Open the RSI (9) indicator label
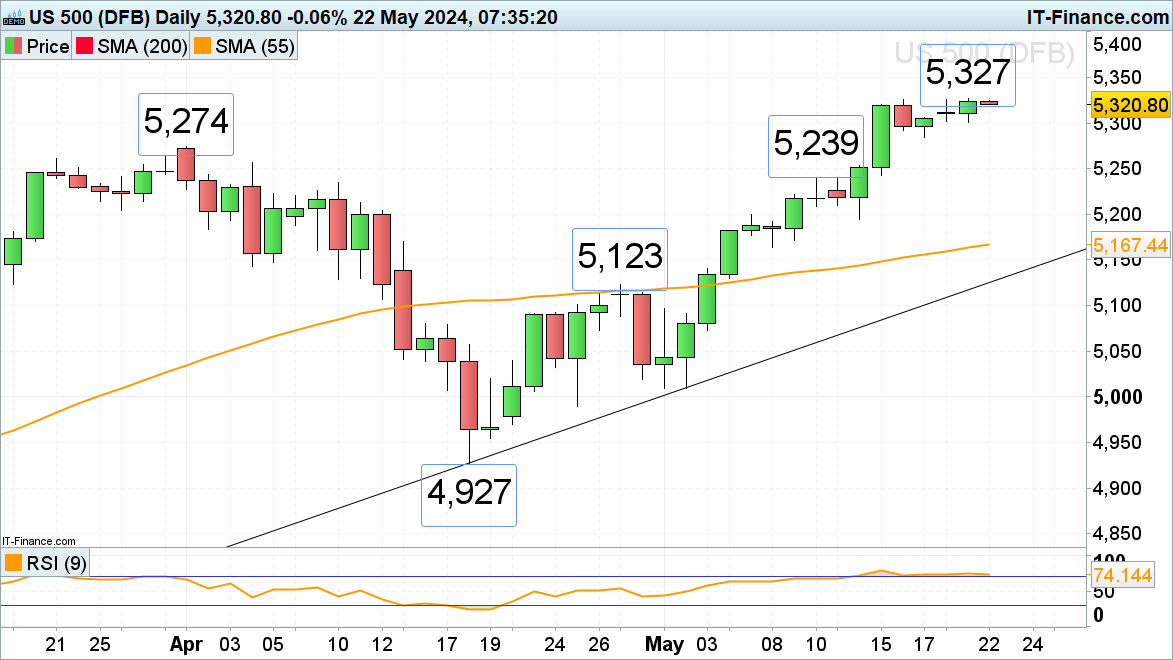 tap(57, 563)
